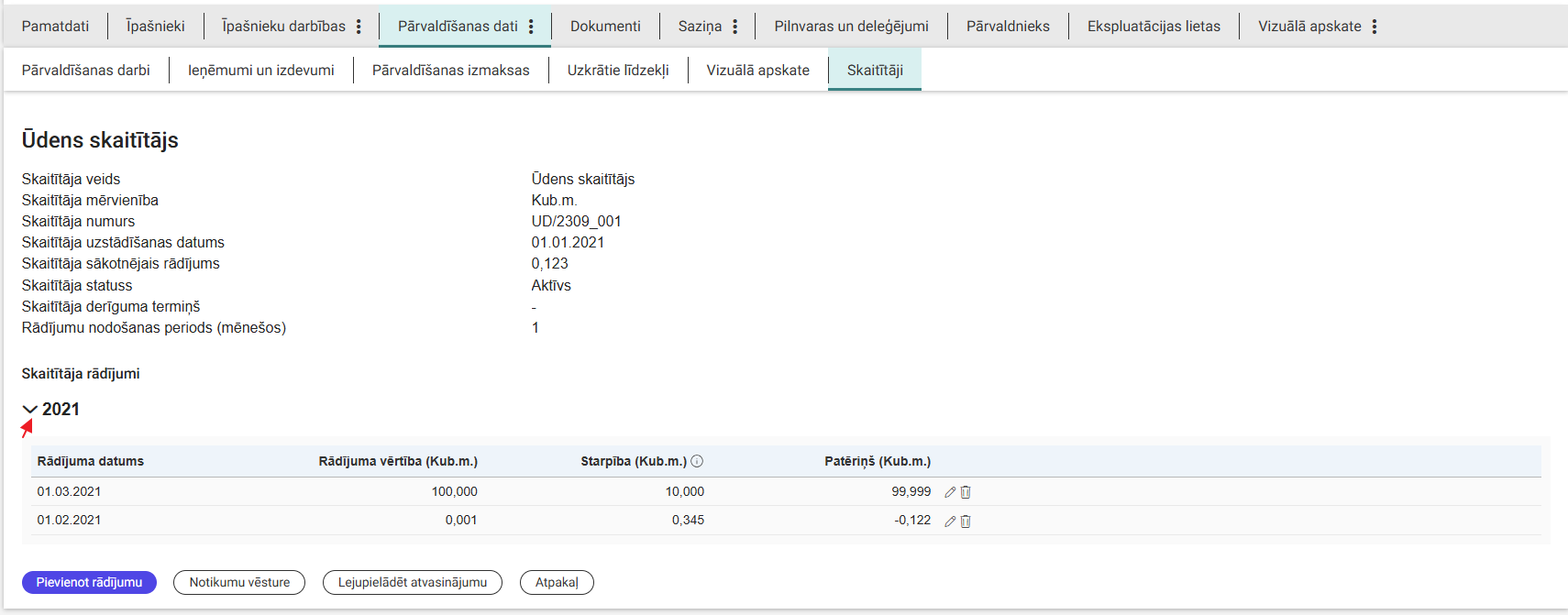Open three-dot menu beside Saziņa tab

coord(734,27)
